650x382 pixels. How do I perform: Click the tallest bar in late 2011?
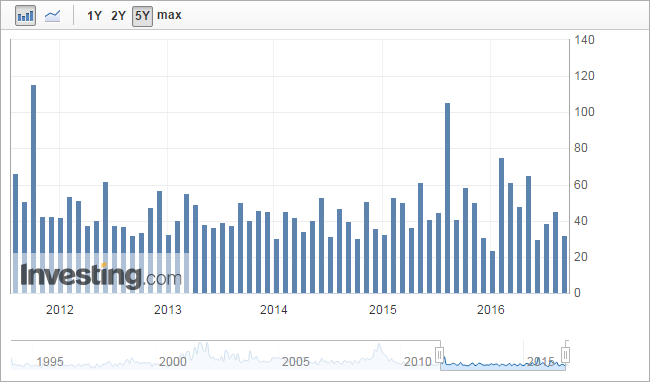[34, 189]
